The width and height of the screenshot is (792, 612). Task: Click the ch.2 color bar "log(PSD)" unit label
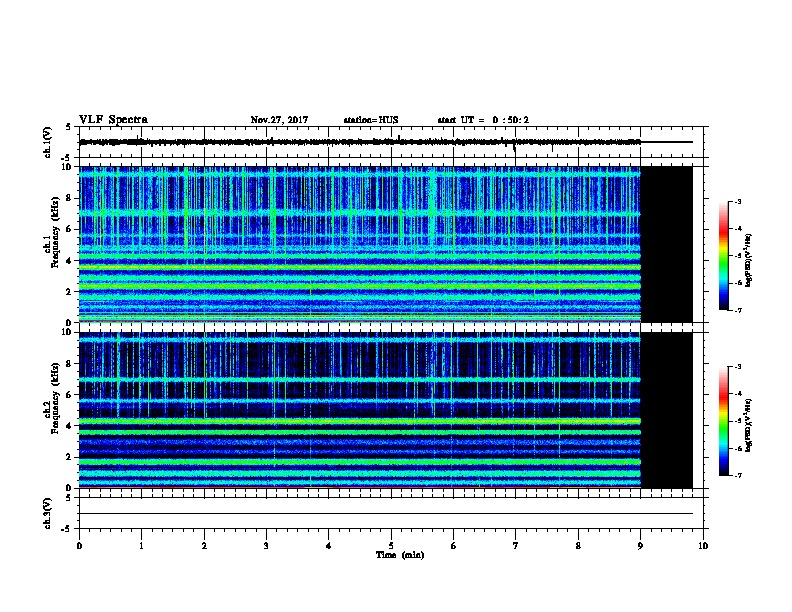pyautogui.click(x=749, y=425)
